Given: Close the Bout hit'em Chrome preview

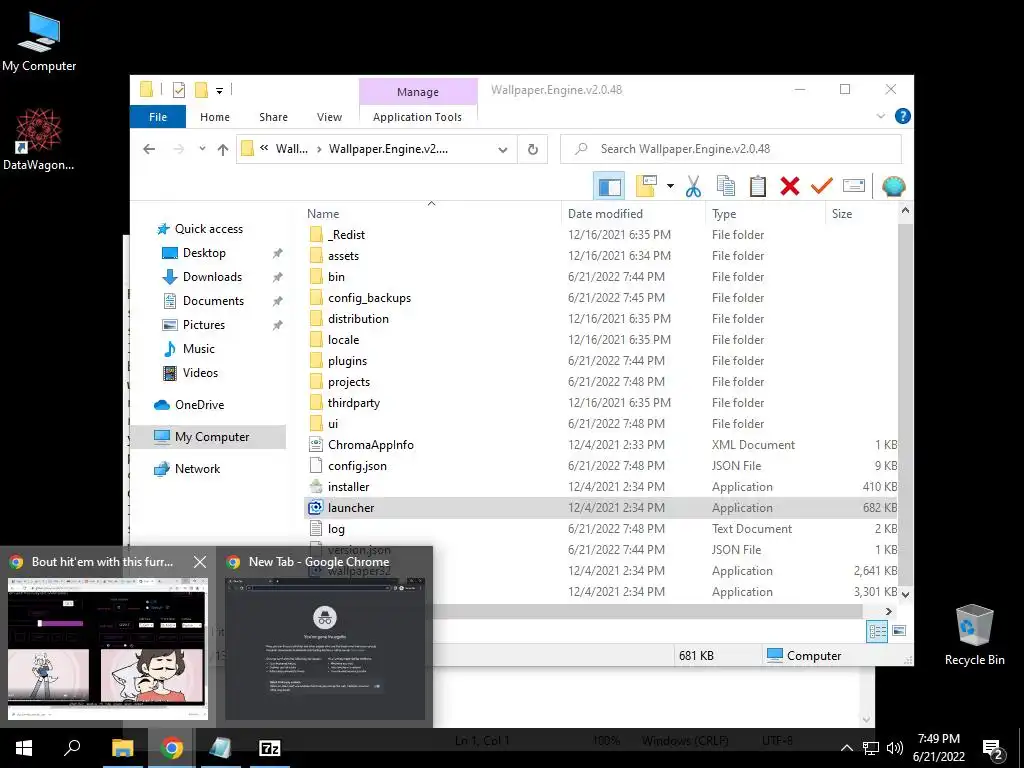Looking at the screenshot, I should [200, 562].
